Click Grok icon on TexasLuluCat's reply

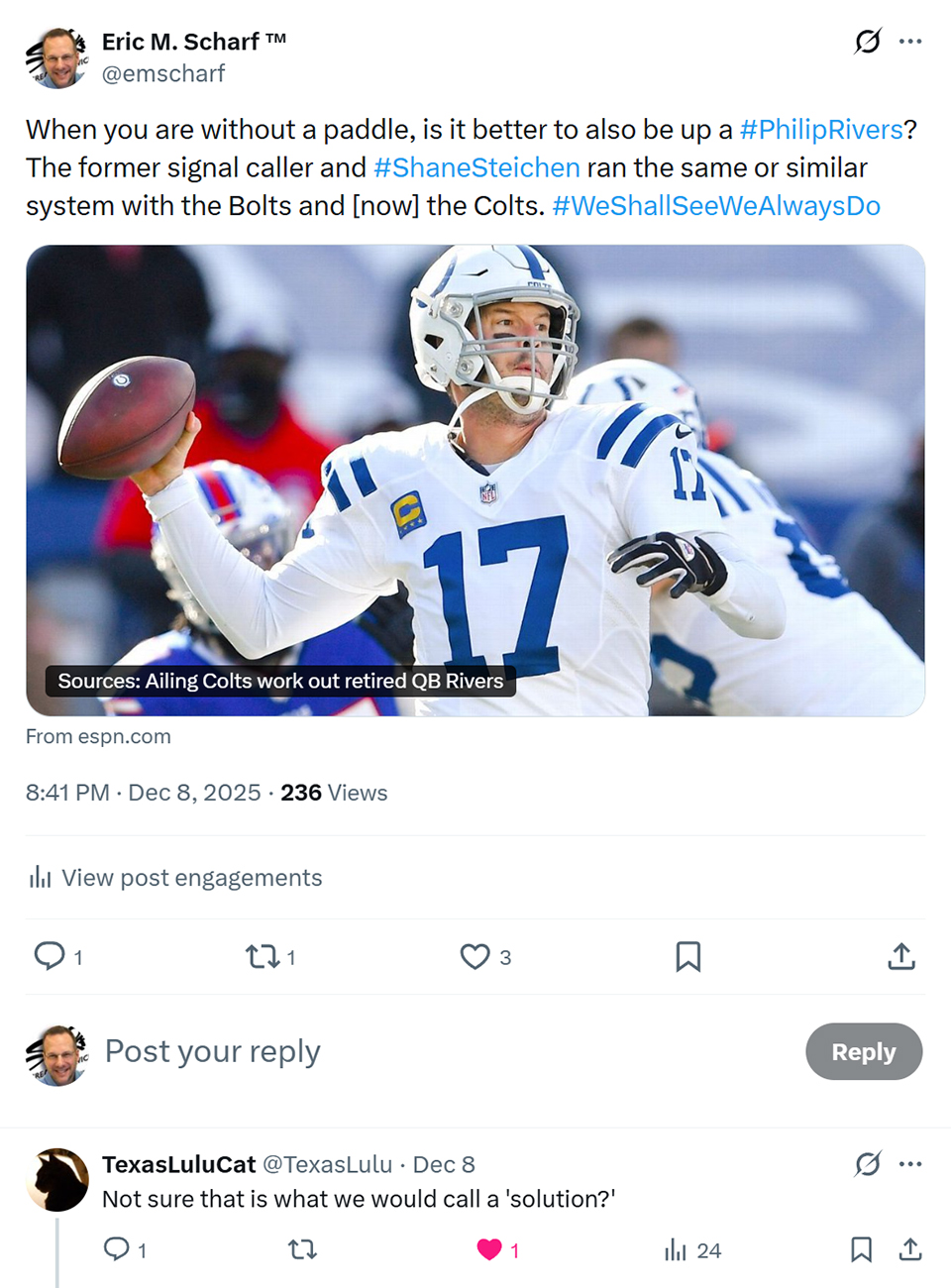(x=867, y=1164)
